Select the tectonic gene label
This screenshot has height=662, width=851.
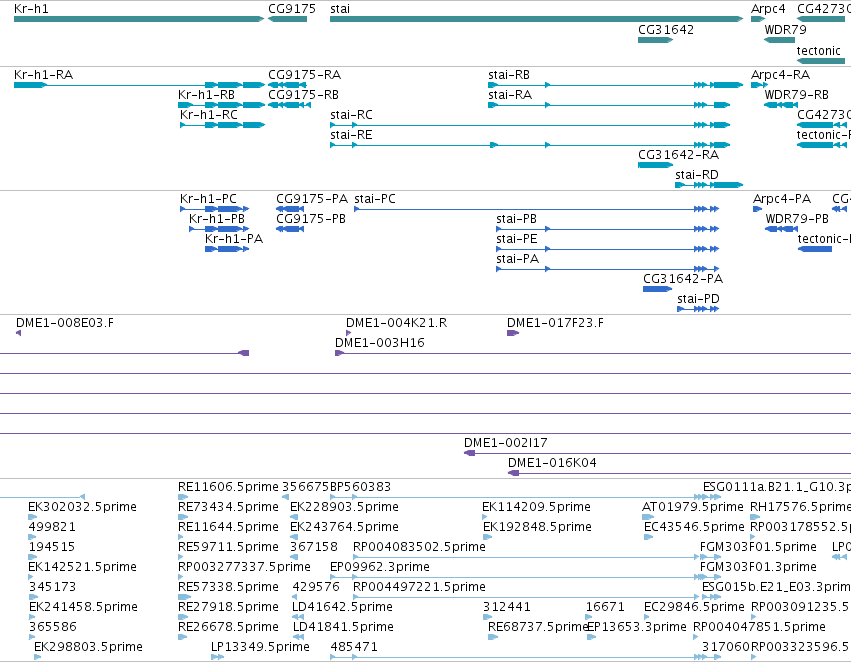pyautogui.click(x=818, y=50)
